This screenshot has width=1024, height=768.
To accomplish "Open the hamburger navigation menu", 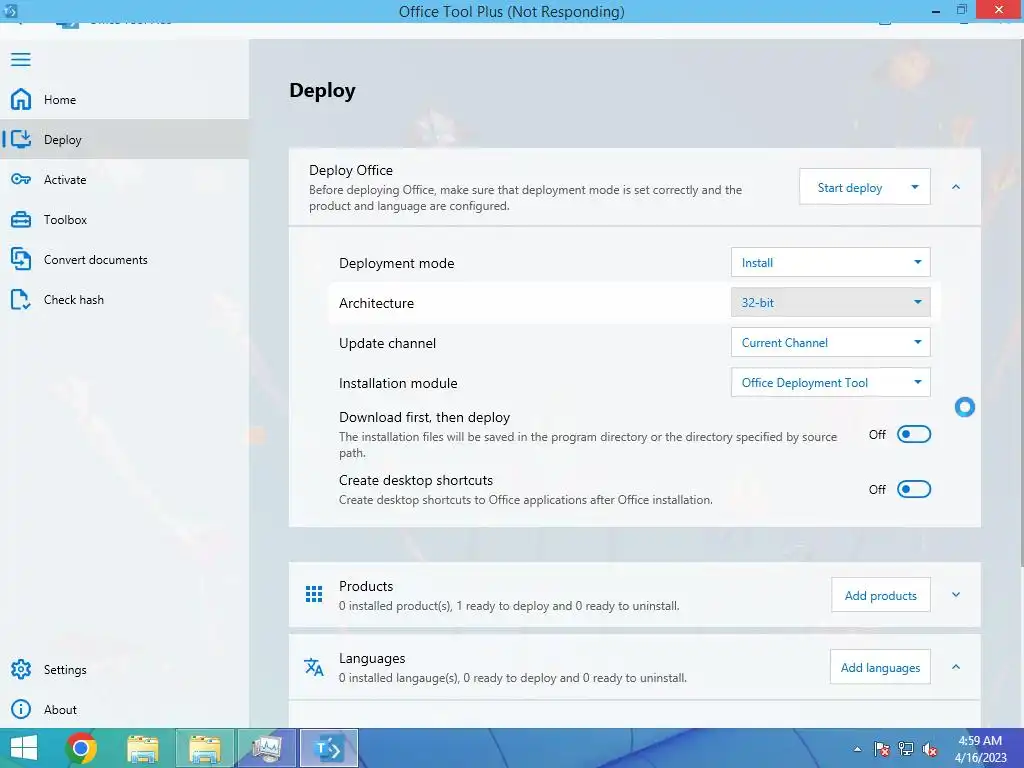I will [x=21, y=59].
